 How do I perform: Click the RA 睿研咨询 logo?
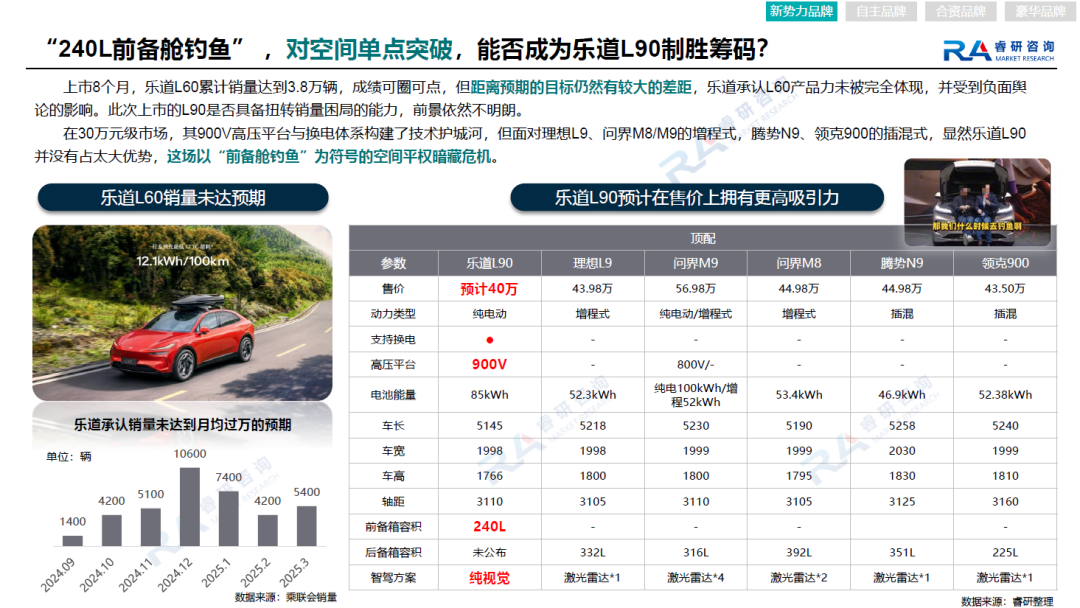998,50
